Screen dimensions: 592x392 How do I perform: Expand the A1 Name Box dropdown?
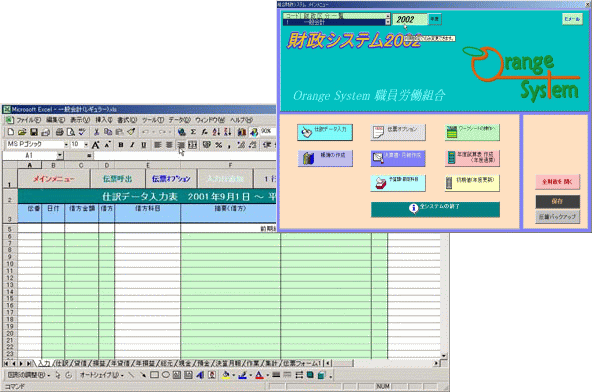(60, 155)
